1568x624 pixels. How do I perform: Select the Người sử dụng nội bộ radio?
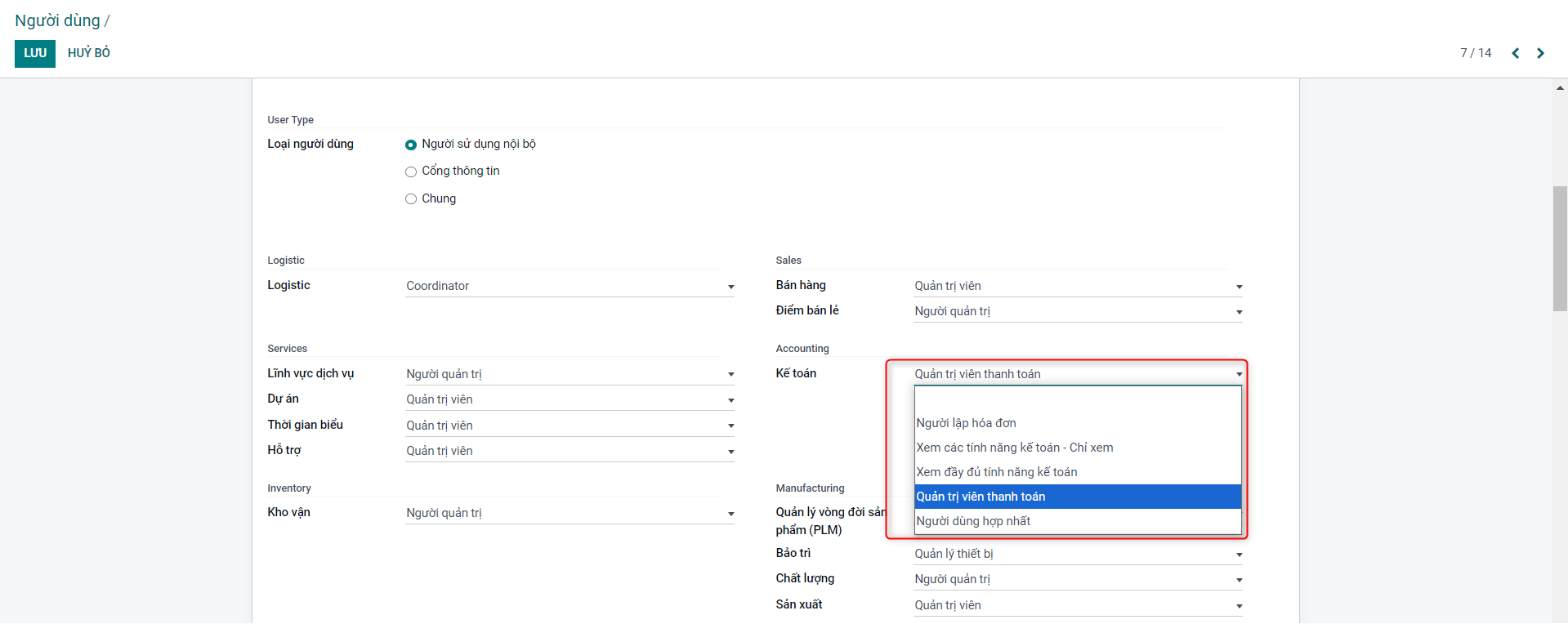tap(411, 145)
